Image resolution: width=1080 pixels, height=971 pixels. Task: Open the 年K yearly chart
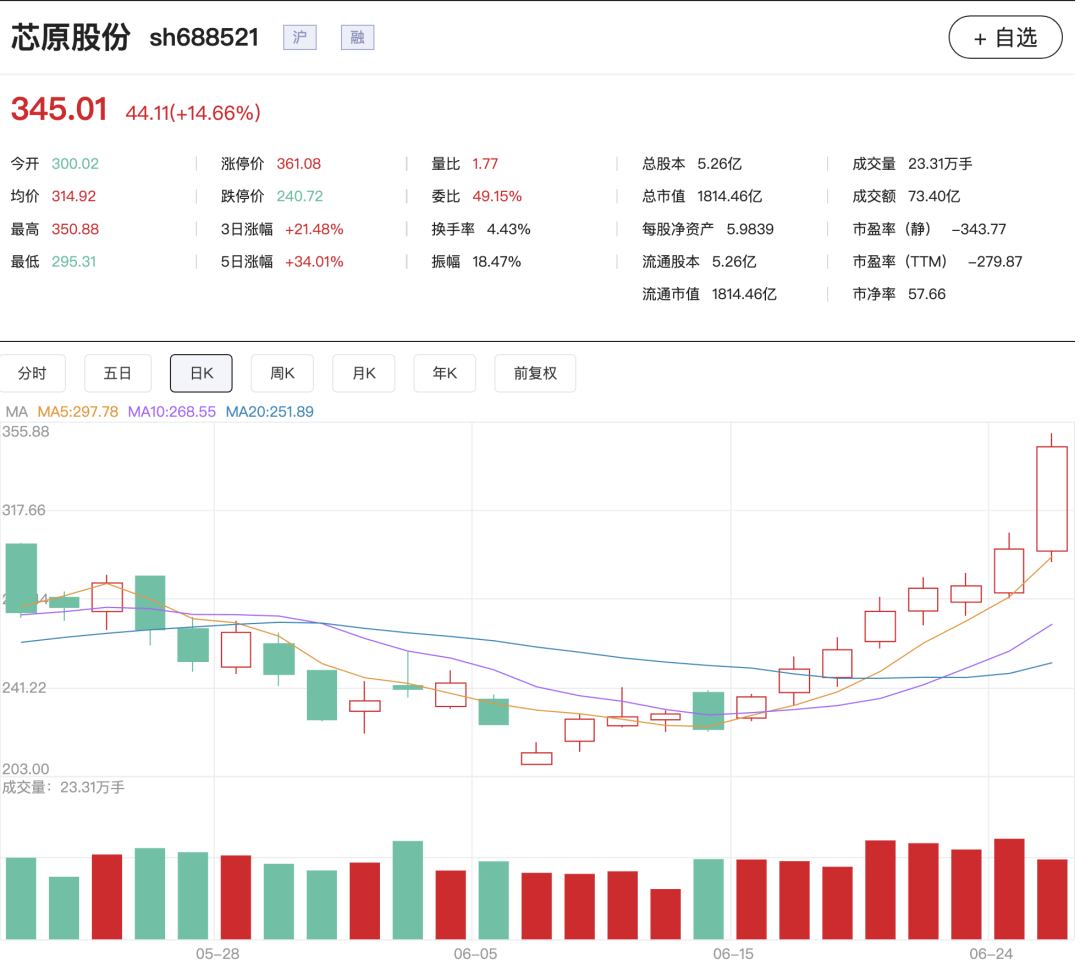point(445,373)
